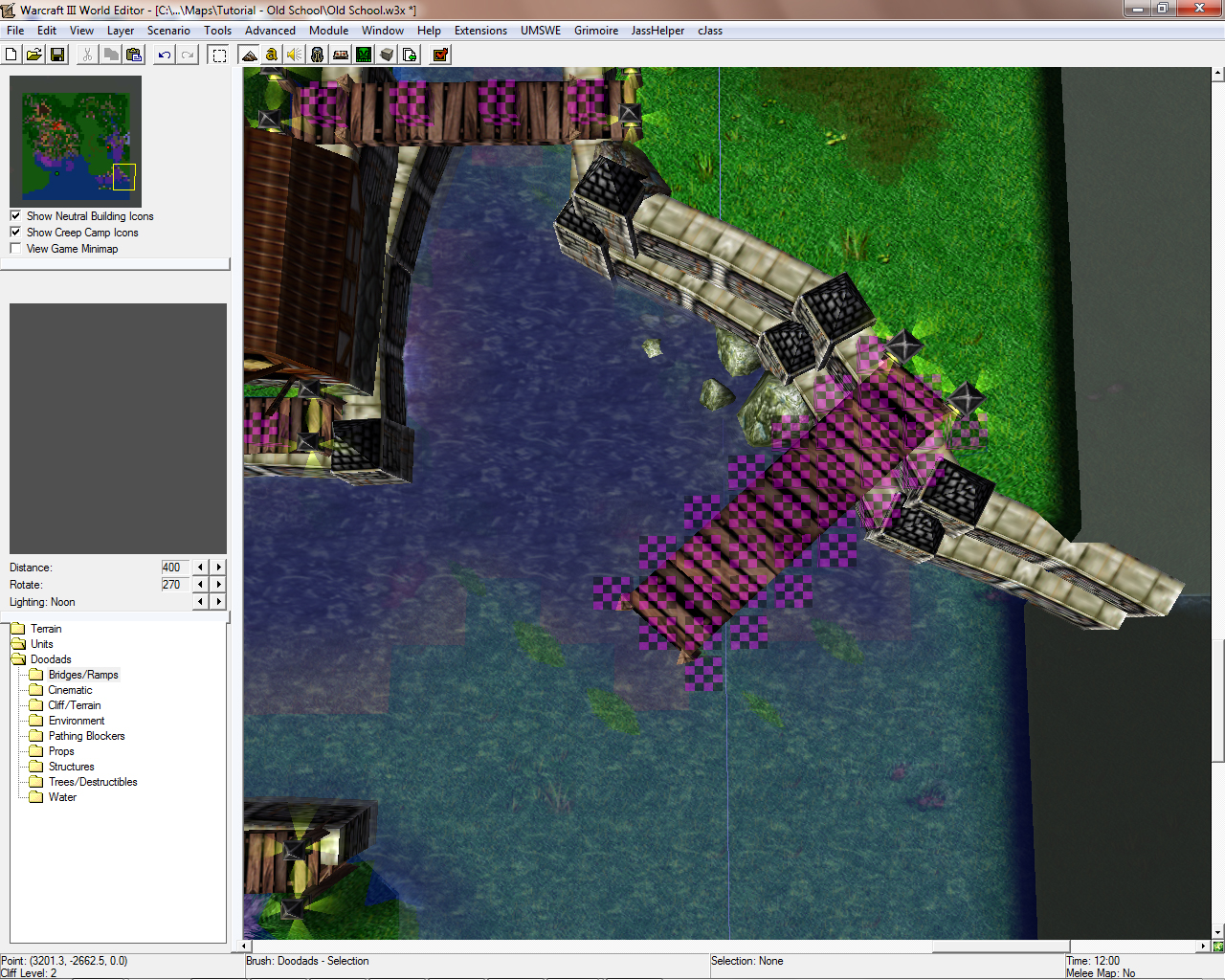Viewport: 1225px width, 980px height.
Task: Open the Sound Editor module
Action: 295,55
